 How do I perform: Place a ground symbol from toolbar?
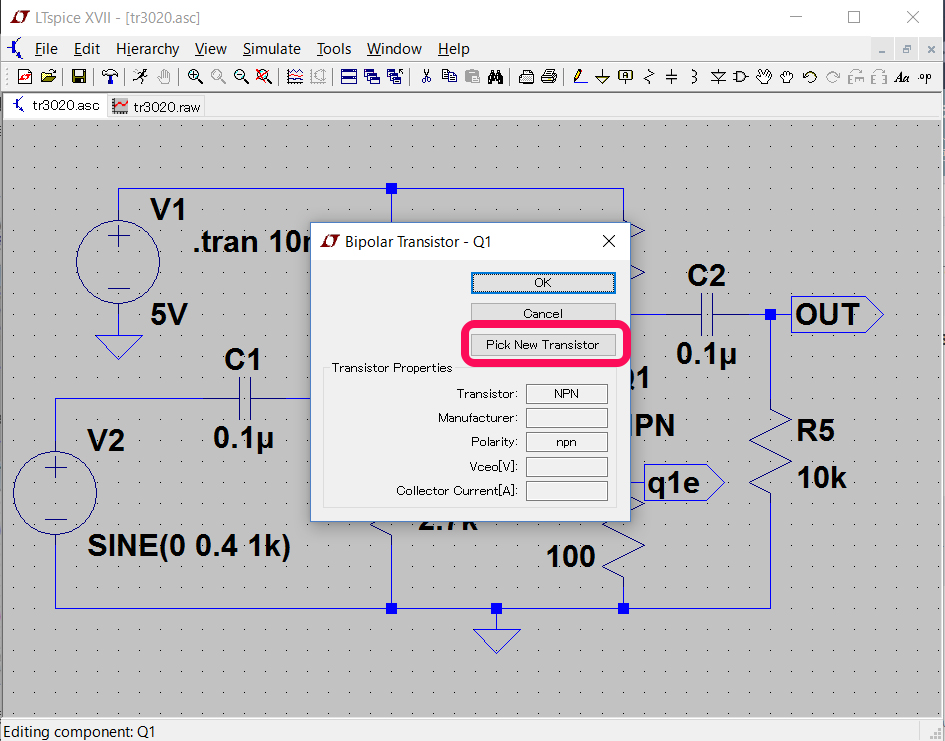602,76
